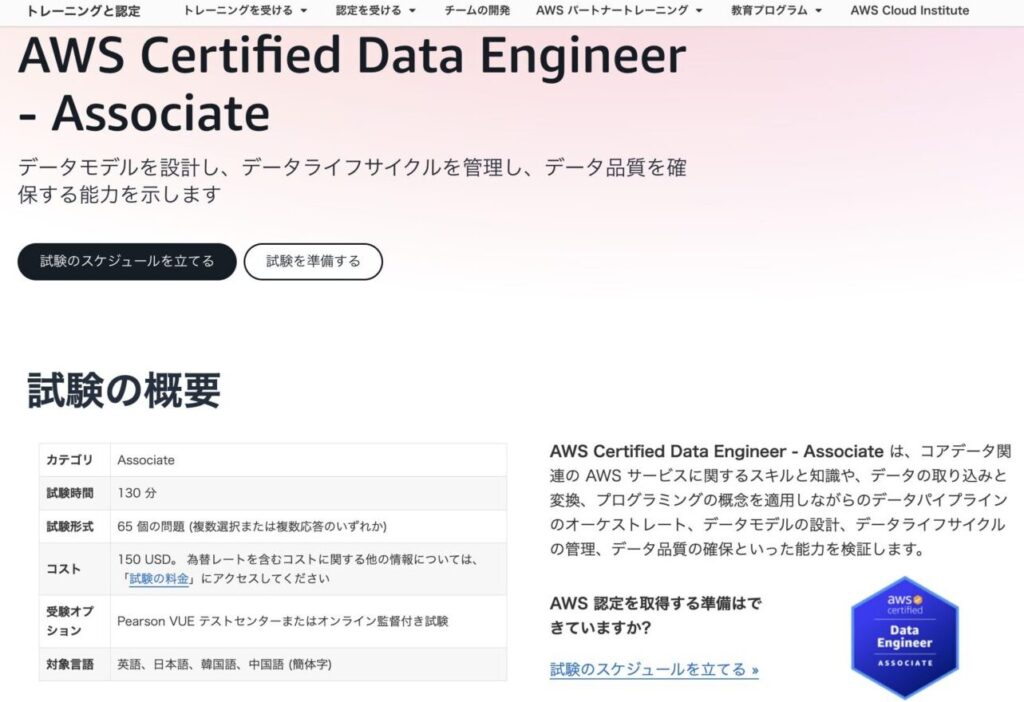Open the トレーニングと認定 home link
The width and height of the screenshot is (1024, 702).
(83, 10)
